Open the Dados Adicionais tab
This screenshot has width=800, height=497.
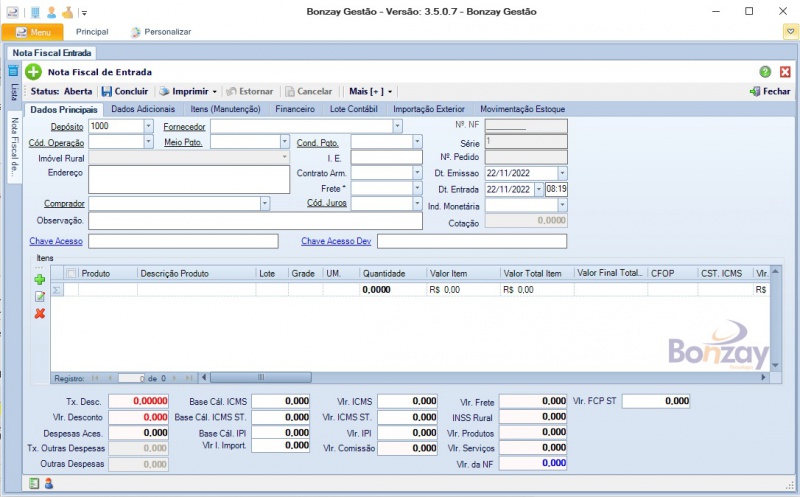click(143, 109)
